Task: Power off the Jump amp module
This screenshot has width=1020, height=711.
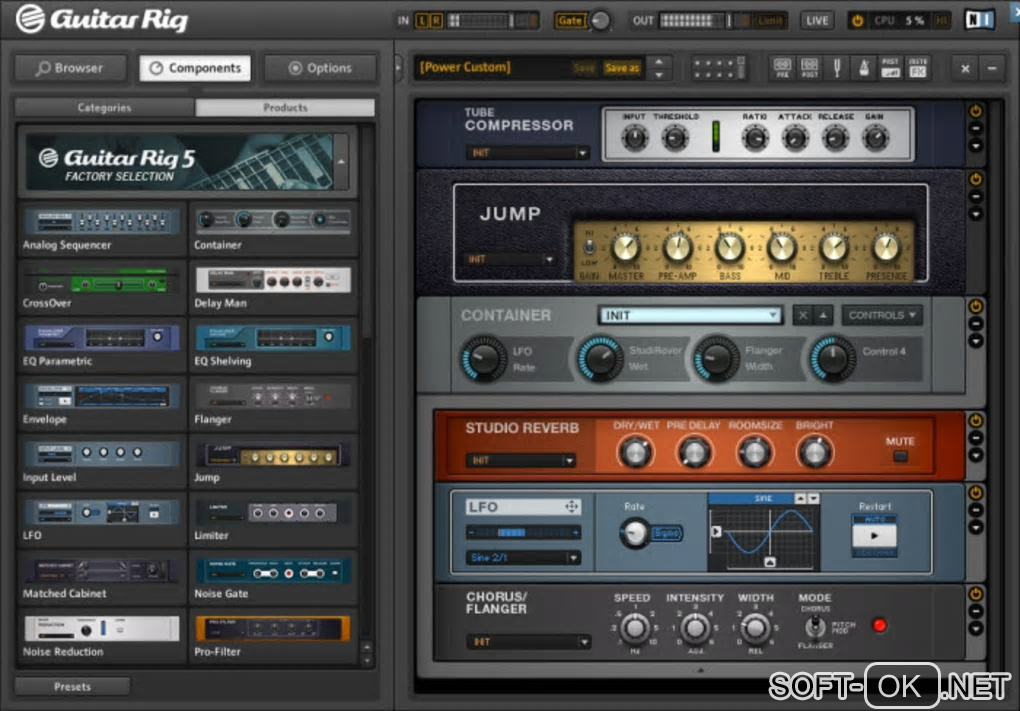Action: (x=976, y=179)
